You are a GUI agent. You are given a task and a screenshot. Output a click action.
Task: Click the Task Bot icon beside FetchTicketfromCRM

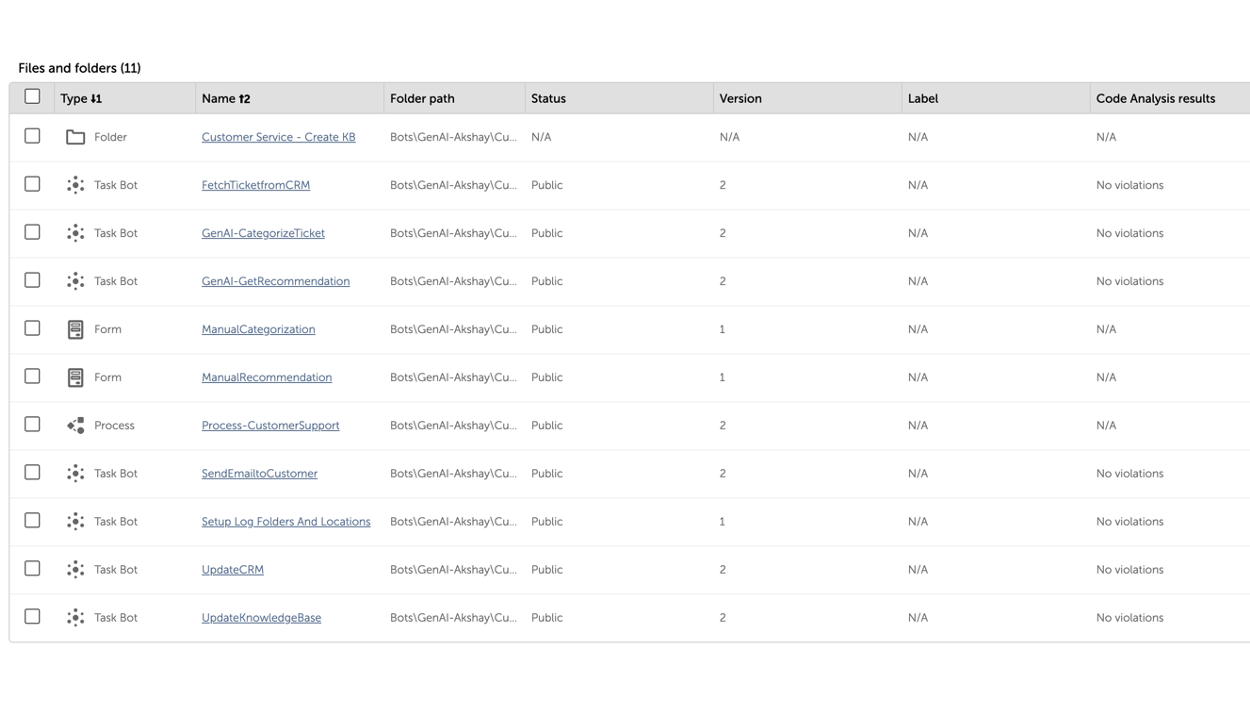[75, 185]
